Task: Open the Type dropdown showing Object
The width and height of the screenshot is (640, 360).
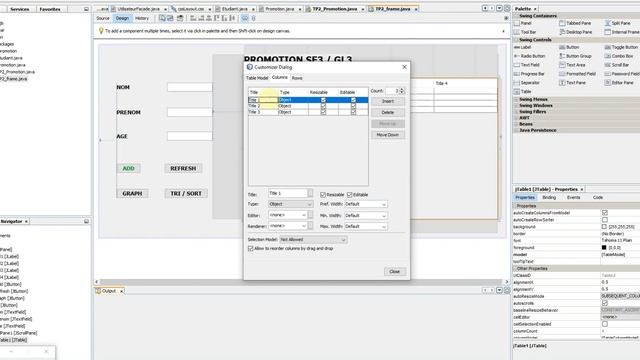Action: [291, 204]
